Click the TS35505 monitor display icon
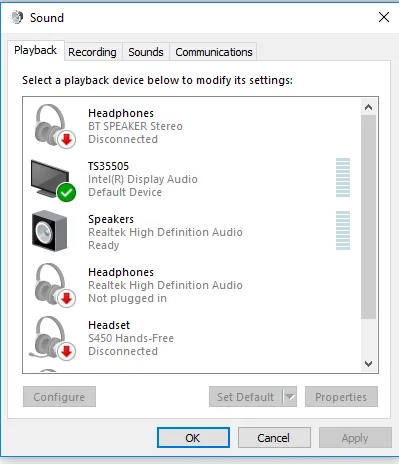Screen dimensions: 399x464 coord(53,180)
